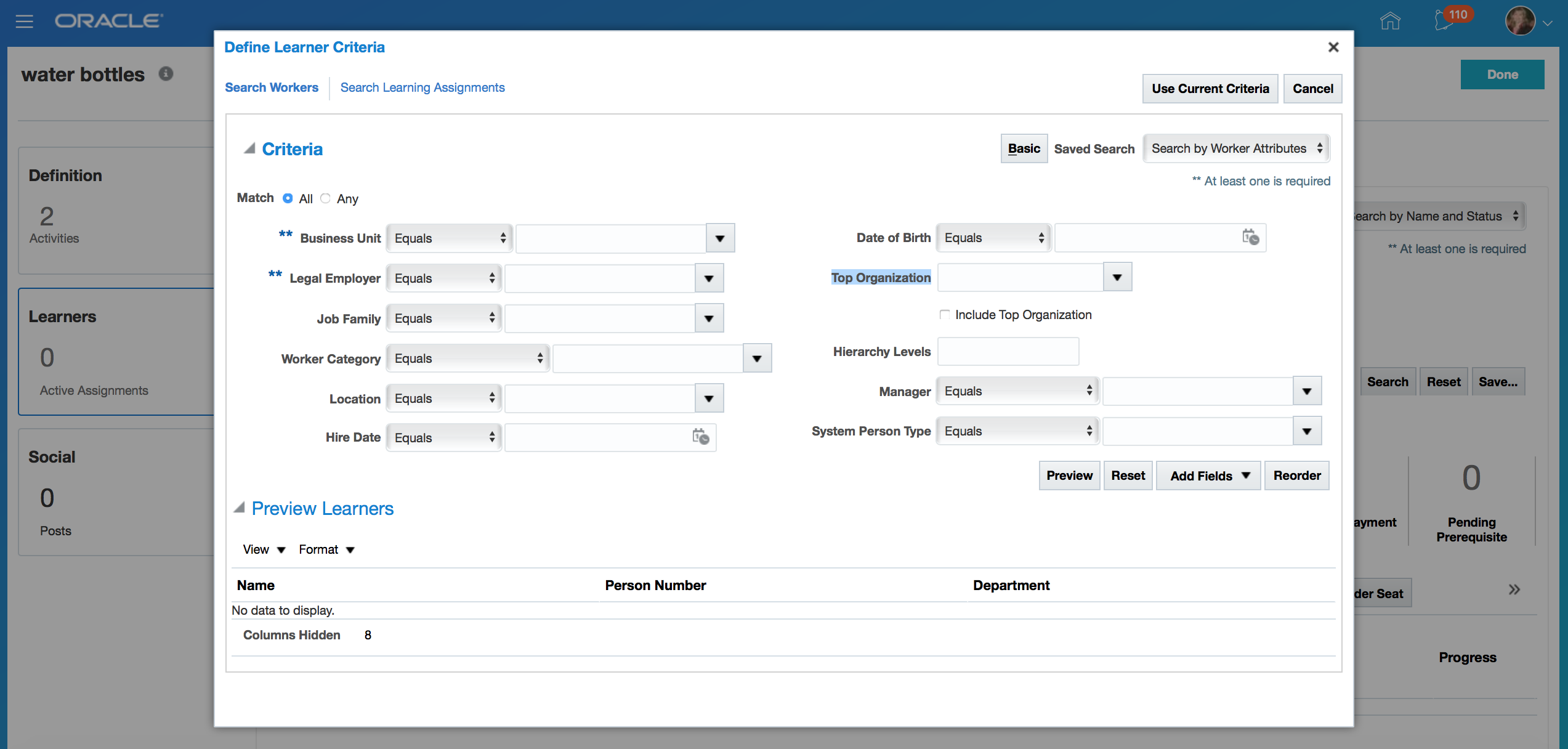Go to the Home icon
The height and width of the screenshot is (749, 1568).
click(1390, 21)
